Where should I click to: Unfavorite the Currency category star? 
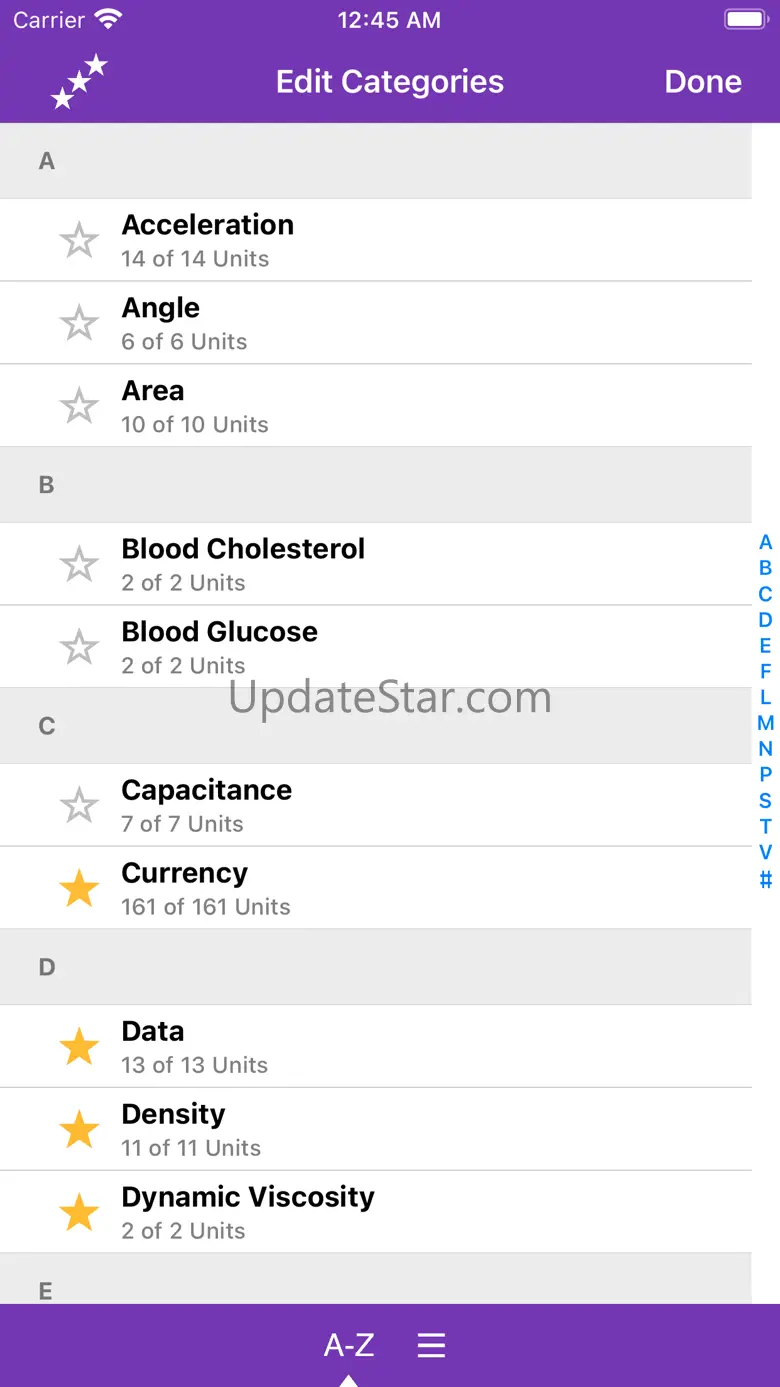[x=79, y=889]
